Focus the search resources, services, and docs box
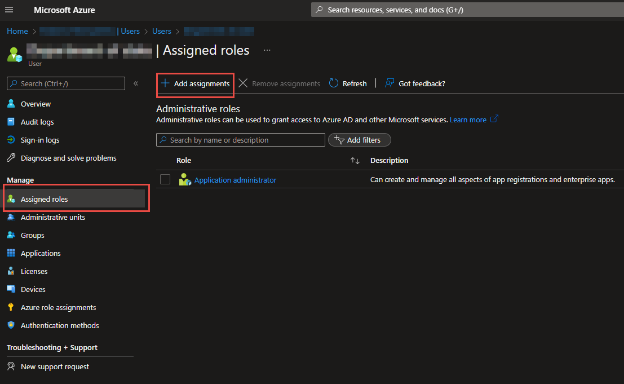 pos(467,10)
